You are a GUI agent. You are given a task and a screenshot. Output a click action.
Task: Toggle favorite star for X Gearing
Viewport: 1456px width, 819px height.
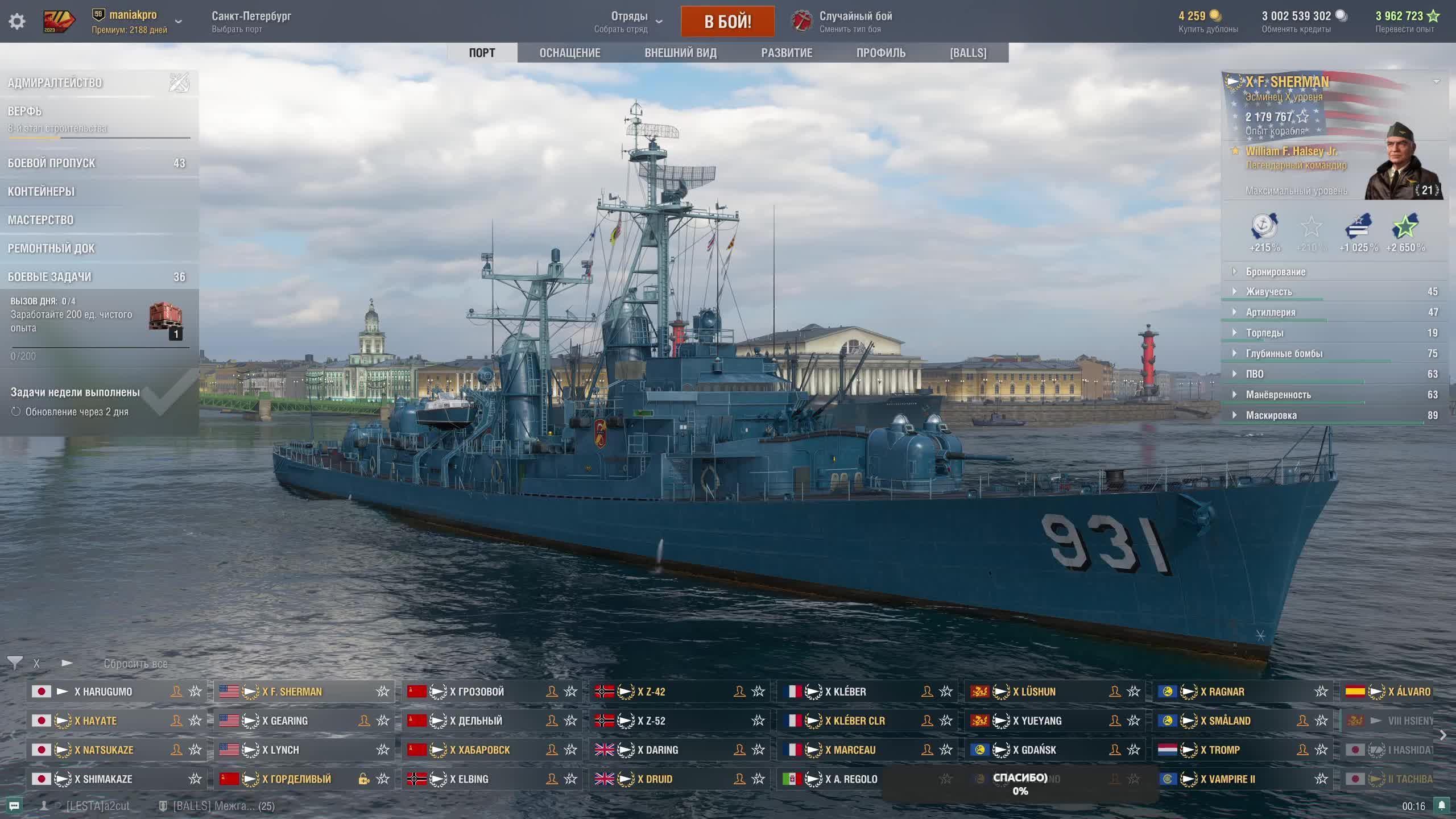point(383,721)
